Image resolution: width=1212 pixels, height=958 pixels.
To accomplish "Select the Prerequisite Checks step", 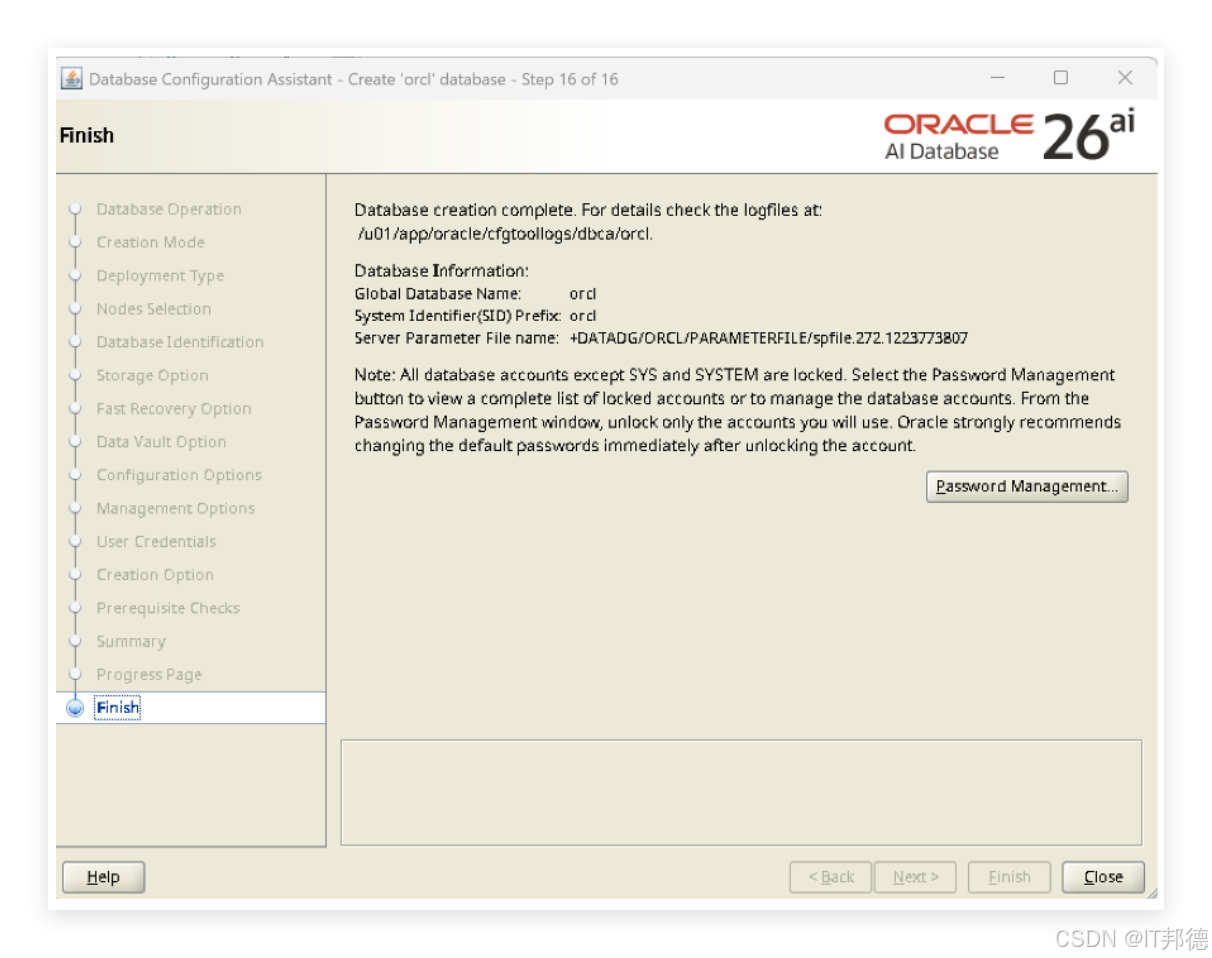I will pos(168,608).
